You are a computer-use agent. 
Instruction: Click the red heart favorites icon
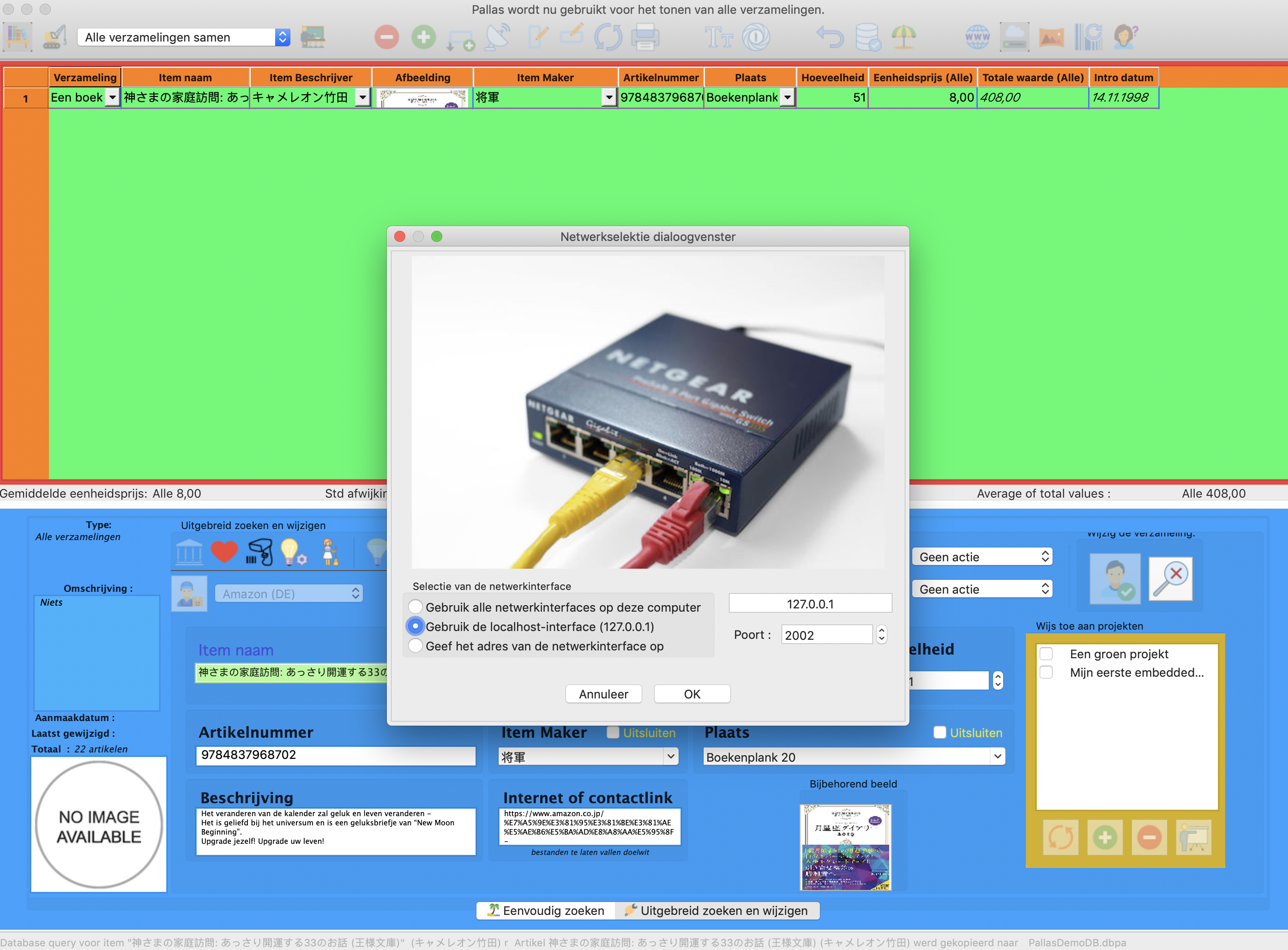click(224, 552)
